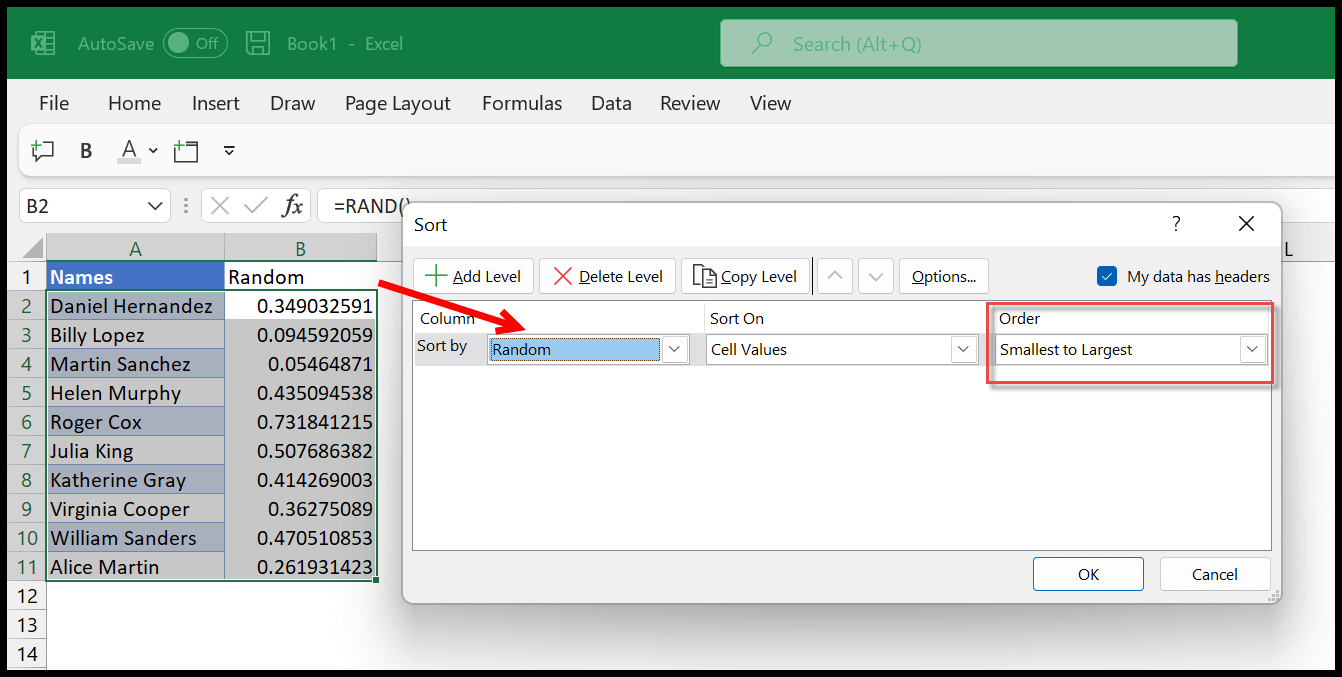Expand the Sort by column dropdown
This screenshot has width=1342, height=677.
(x=675, y=349)
